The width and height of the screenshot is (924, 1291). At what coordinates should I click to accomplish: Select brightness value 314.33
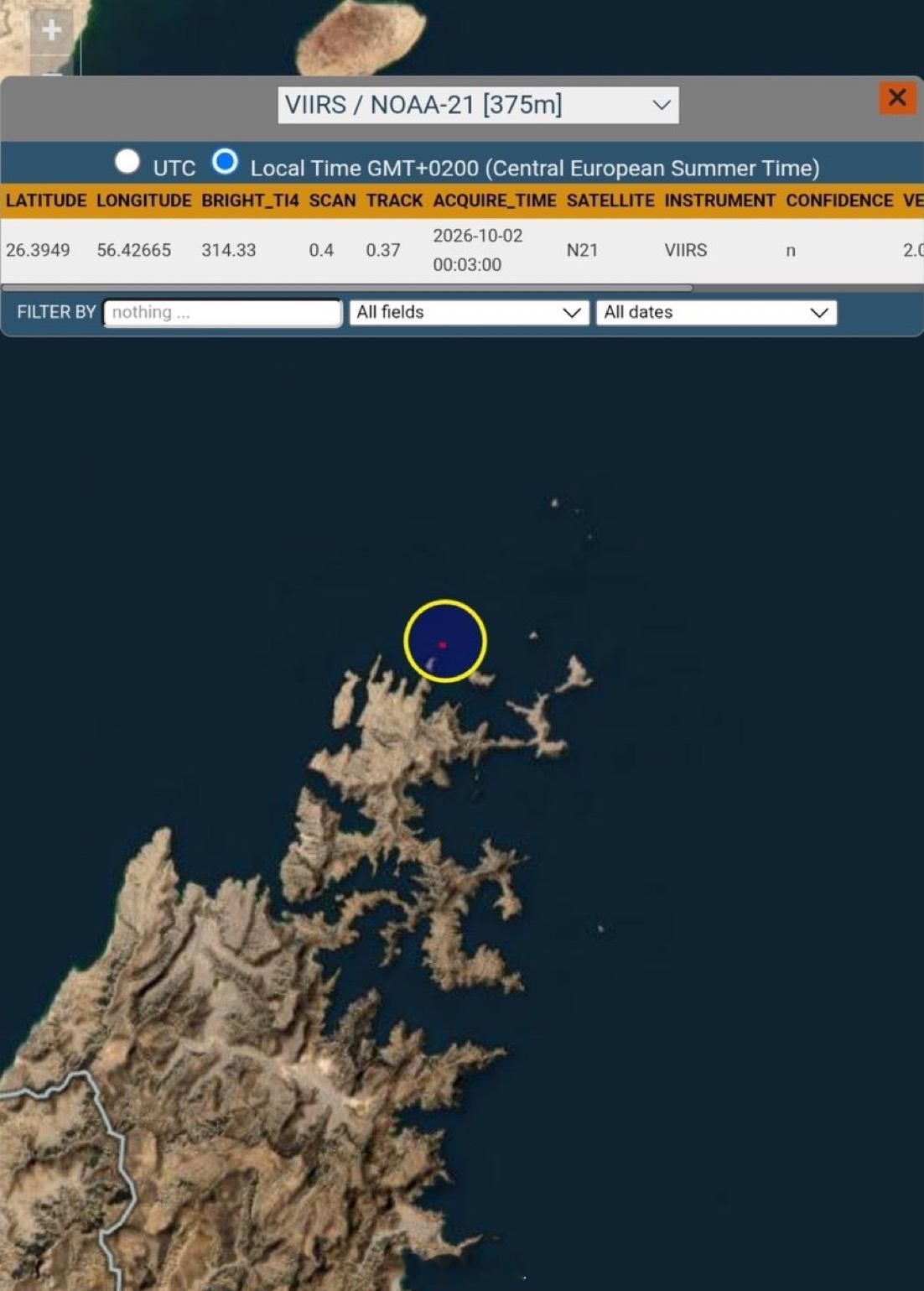tap(229, 250)
